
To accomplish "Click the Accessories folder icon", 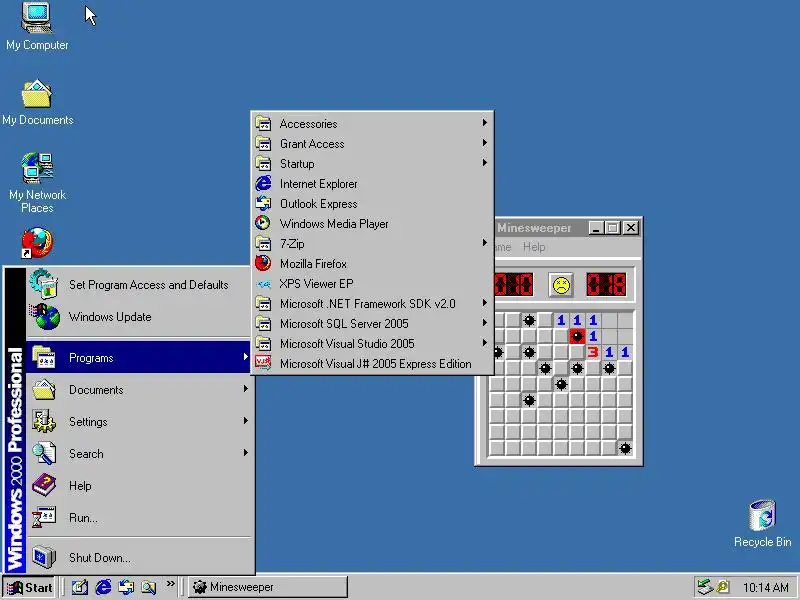I will point(263,123).
